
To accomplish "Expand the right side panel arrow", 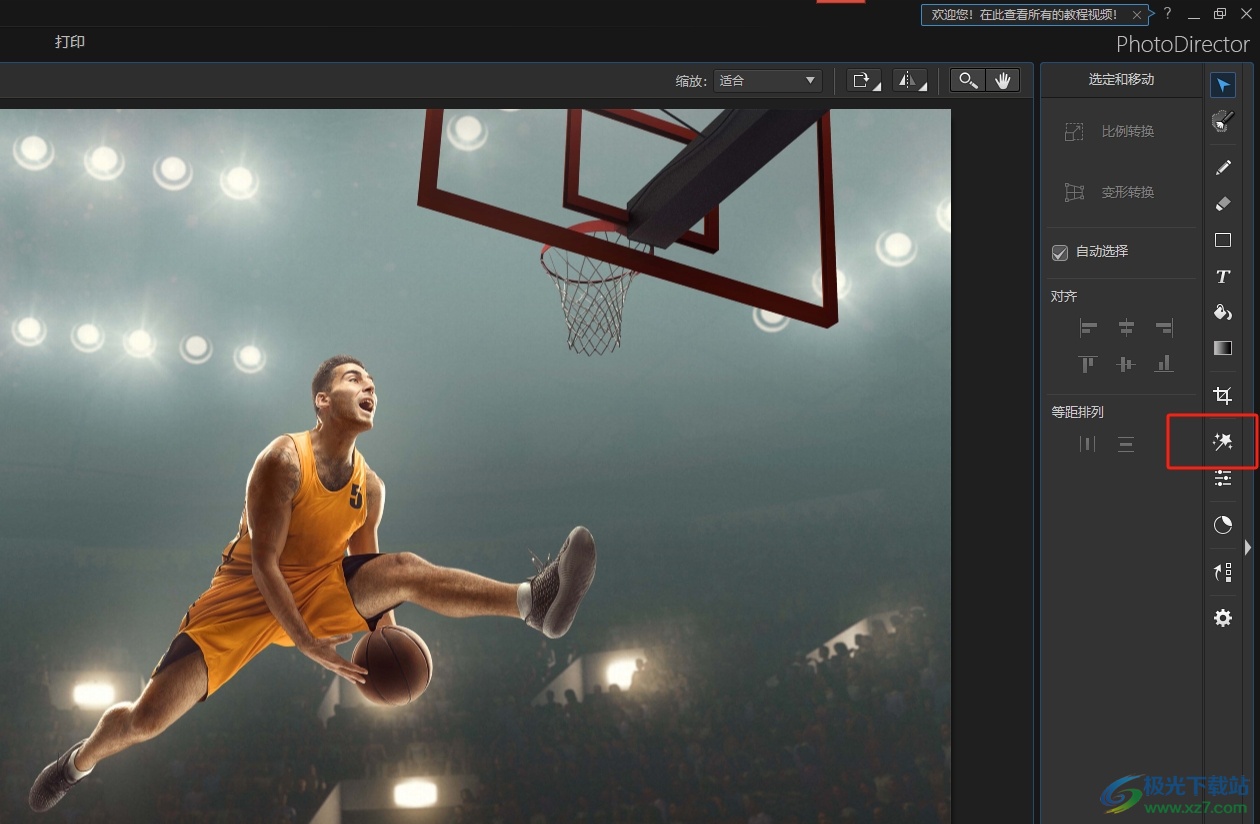I will pos(1247,547).
